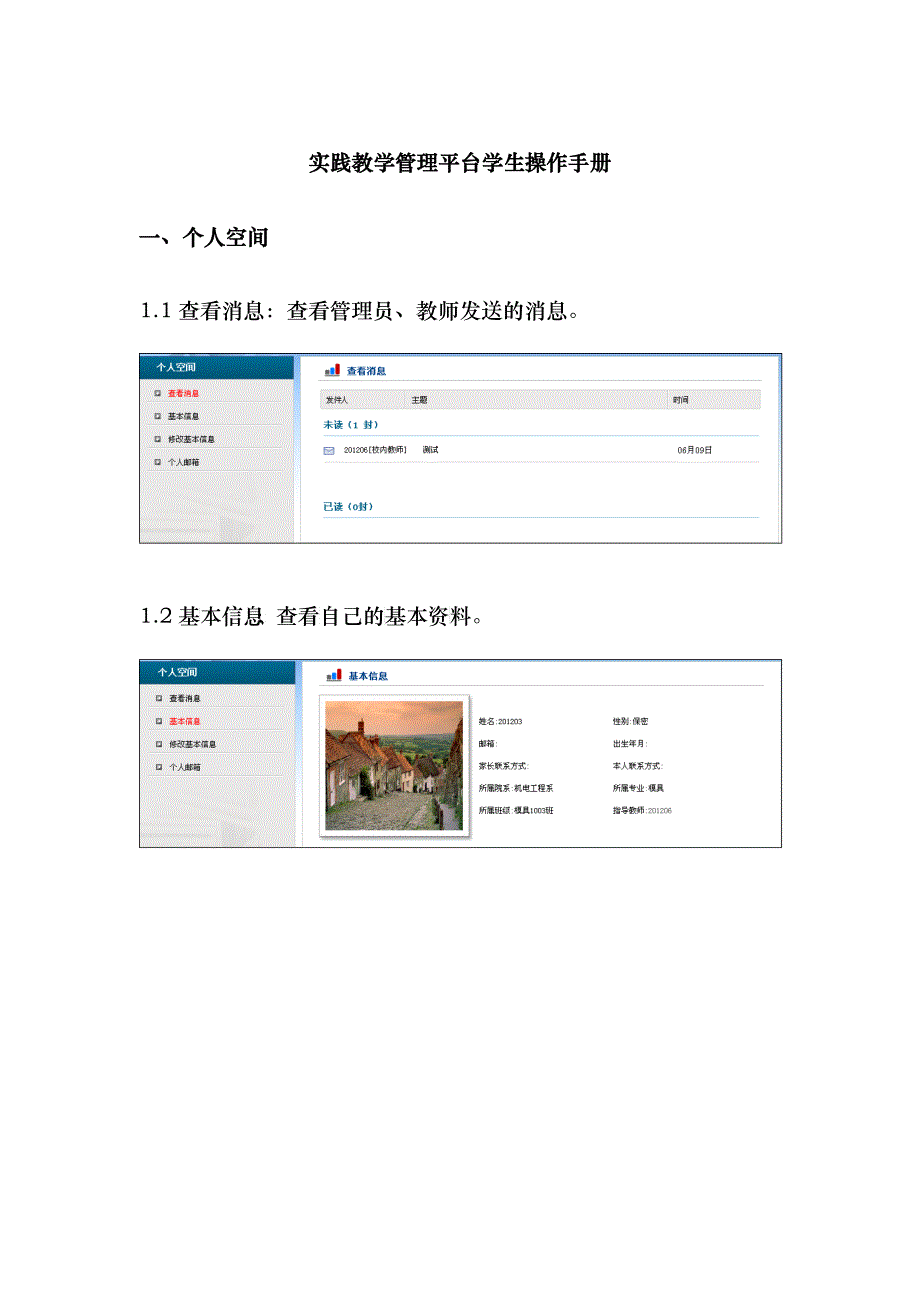
Task: Open 修改基本信息 in the section 1.1 sidebar
Action: pyautogui.click(x=191, y=439)
